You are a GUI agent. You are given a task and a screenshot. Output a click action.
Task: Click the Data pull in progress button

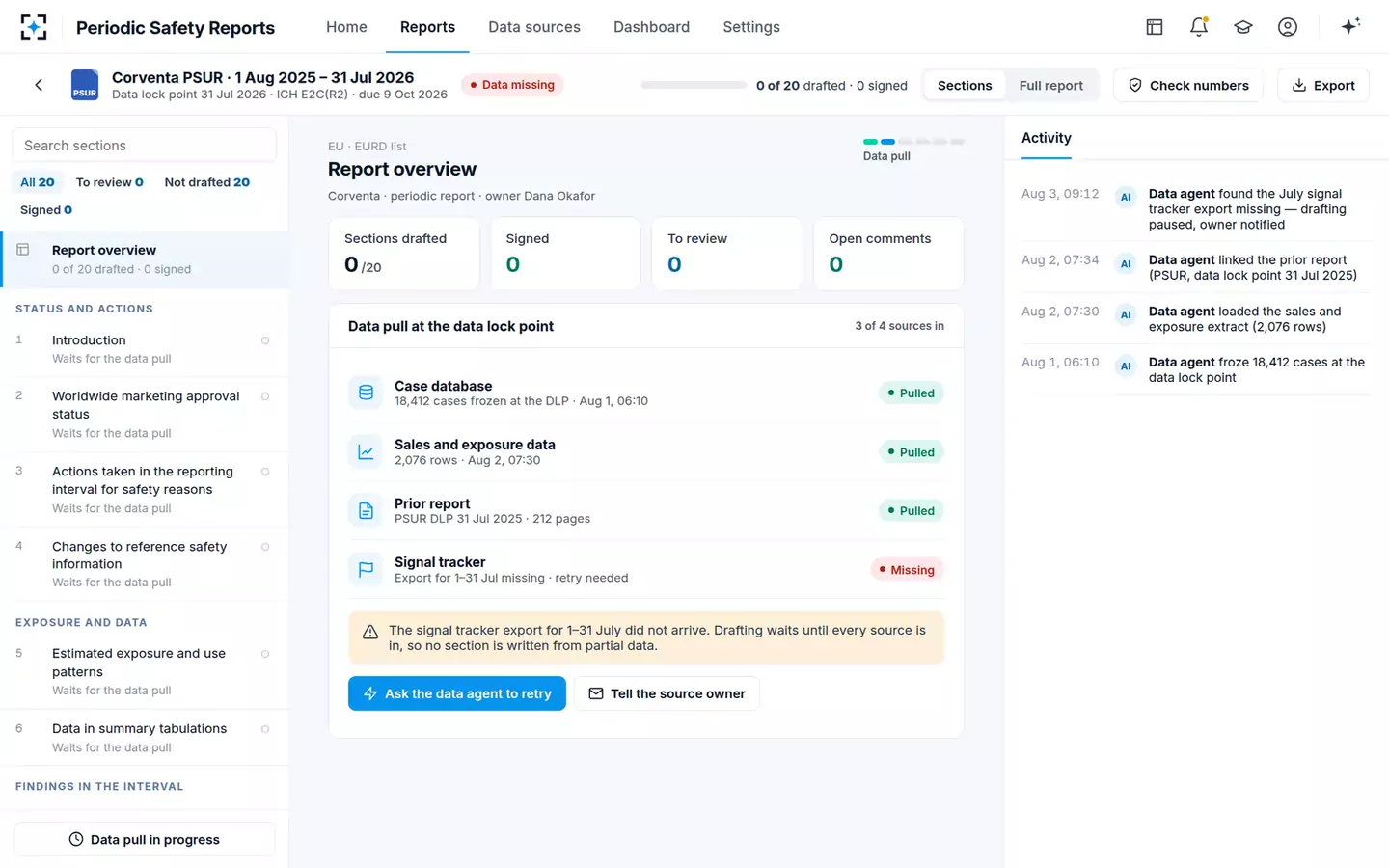tap(145, 839)
